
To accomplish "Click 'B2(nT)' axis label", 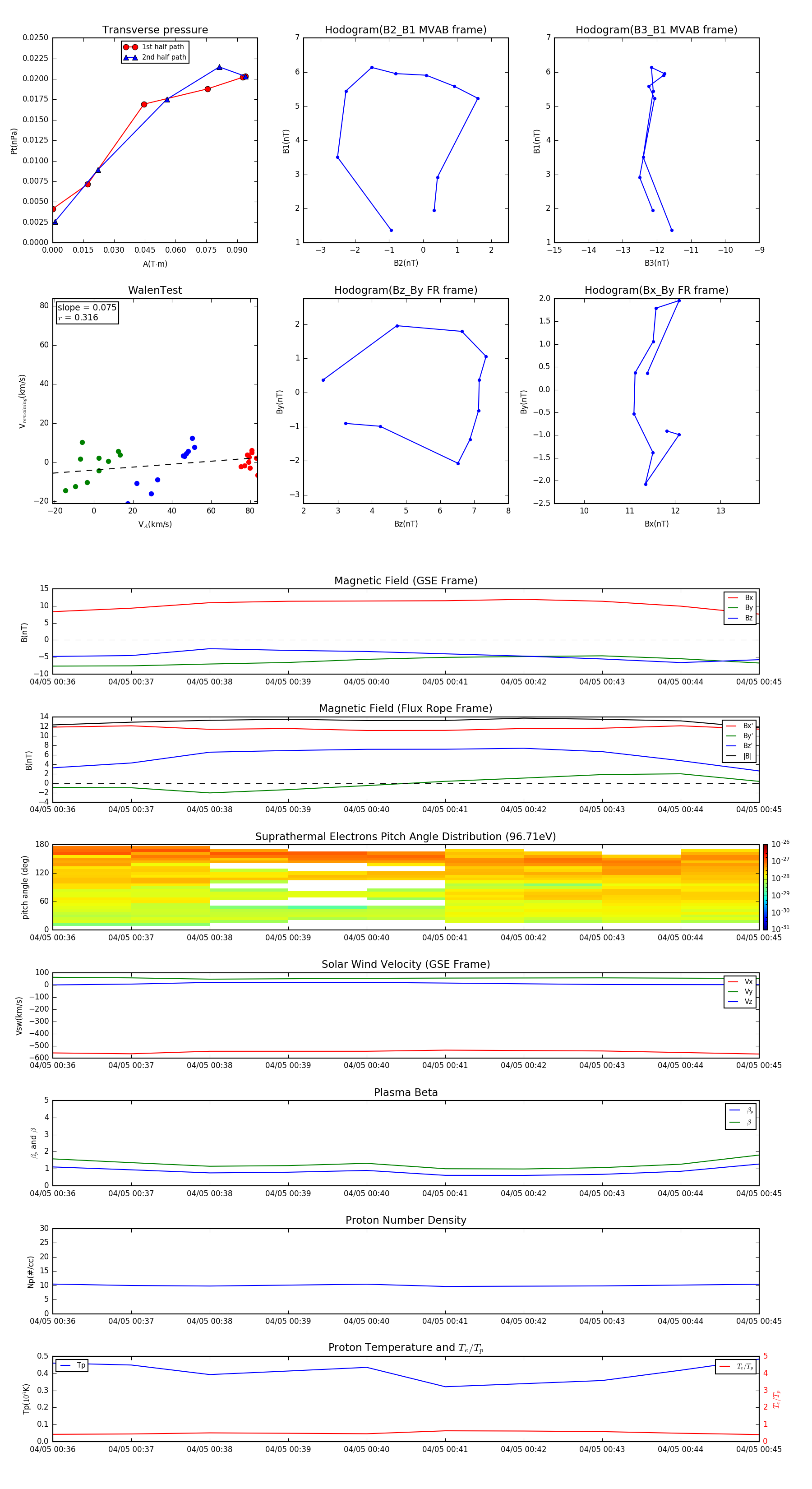I will [x=406, y=264].
